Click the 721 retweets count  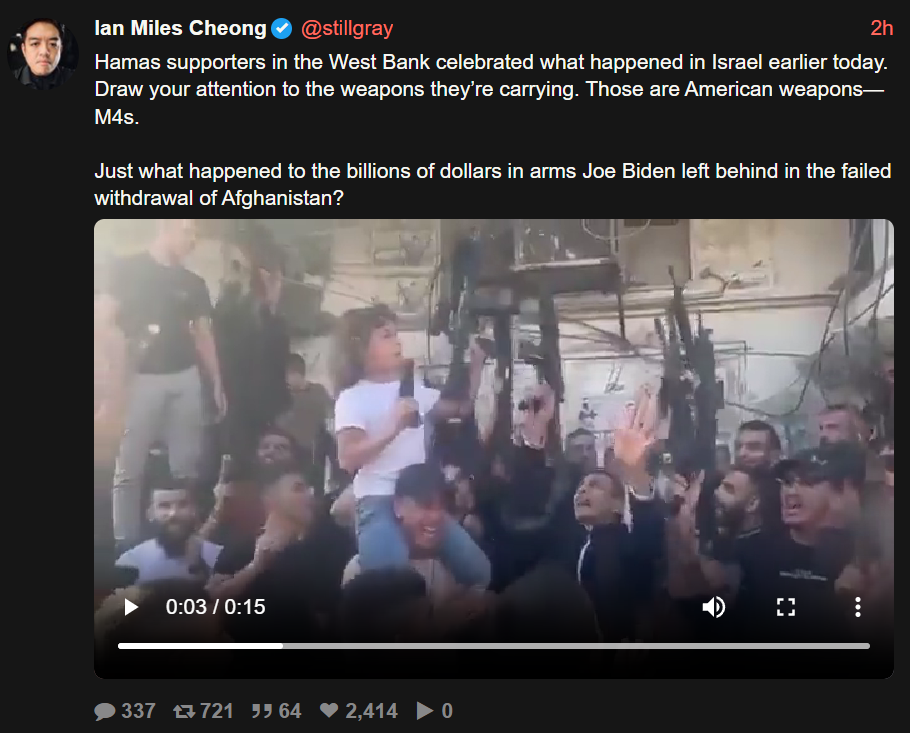216,711
